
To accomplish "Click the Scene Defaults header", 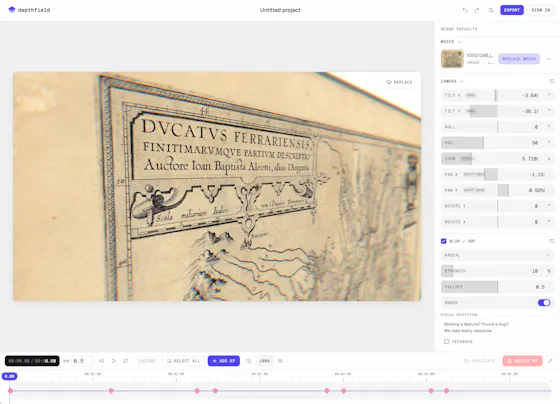I will [459, 29].
